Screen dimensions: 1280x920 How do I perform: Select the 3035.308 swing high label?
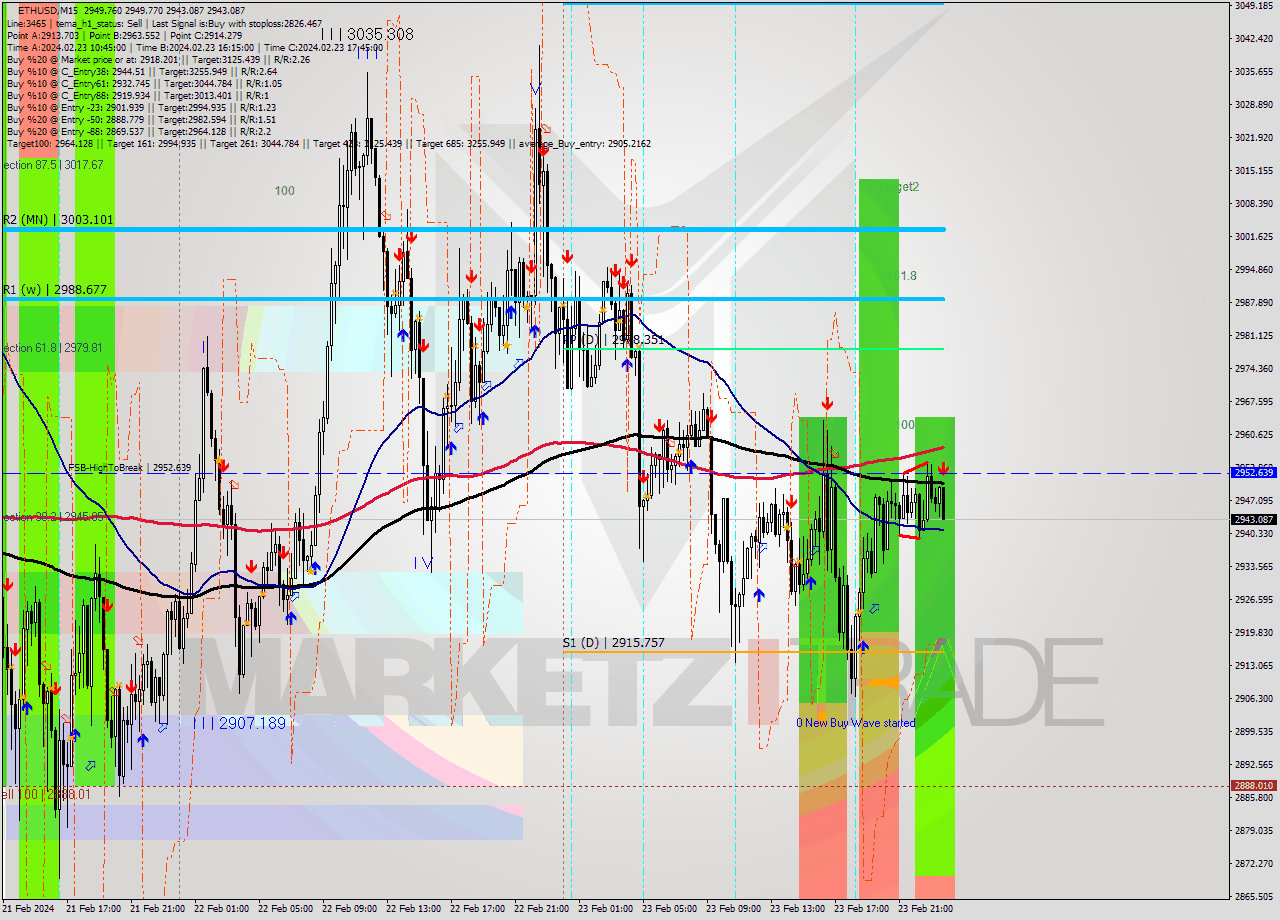tap(367, 34)
